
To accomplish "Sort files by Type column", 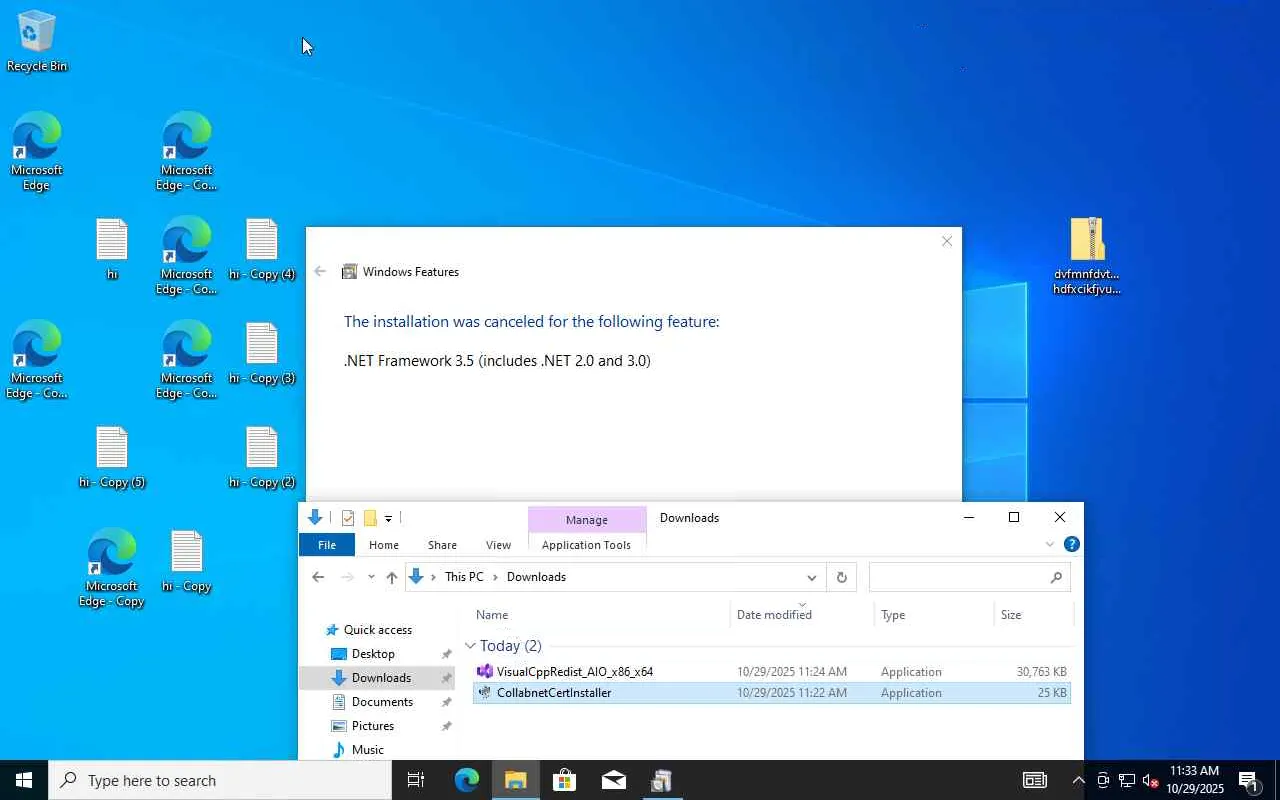I will [x=934, y=615].
